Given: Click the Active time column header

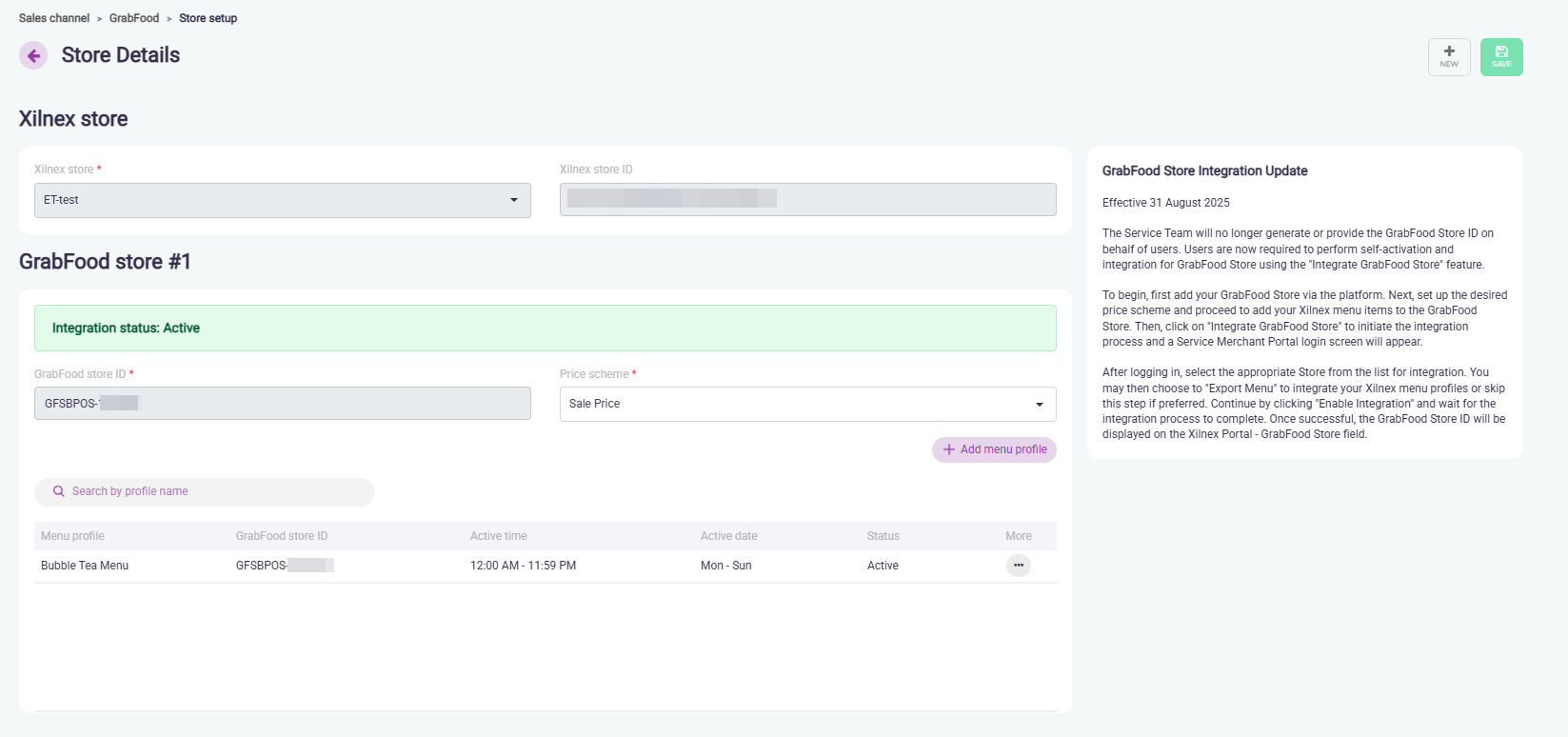Looking at the screenshot, I should (x=498, y=536).
